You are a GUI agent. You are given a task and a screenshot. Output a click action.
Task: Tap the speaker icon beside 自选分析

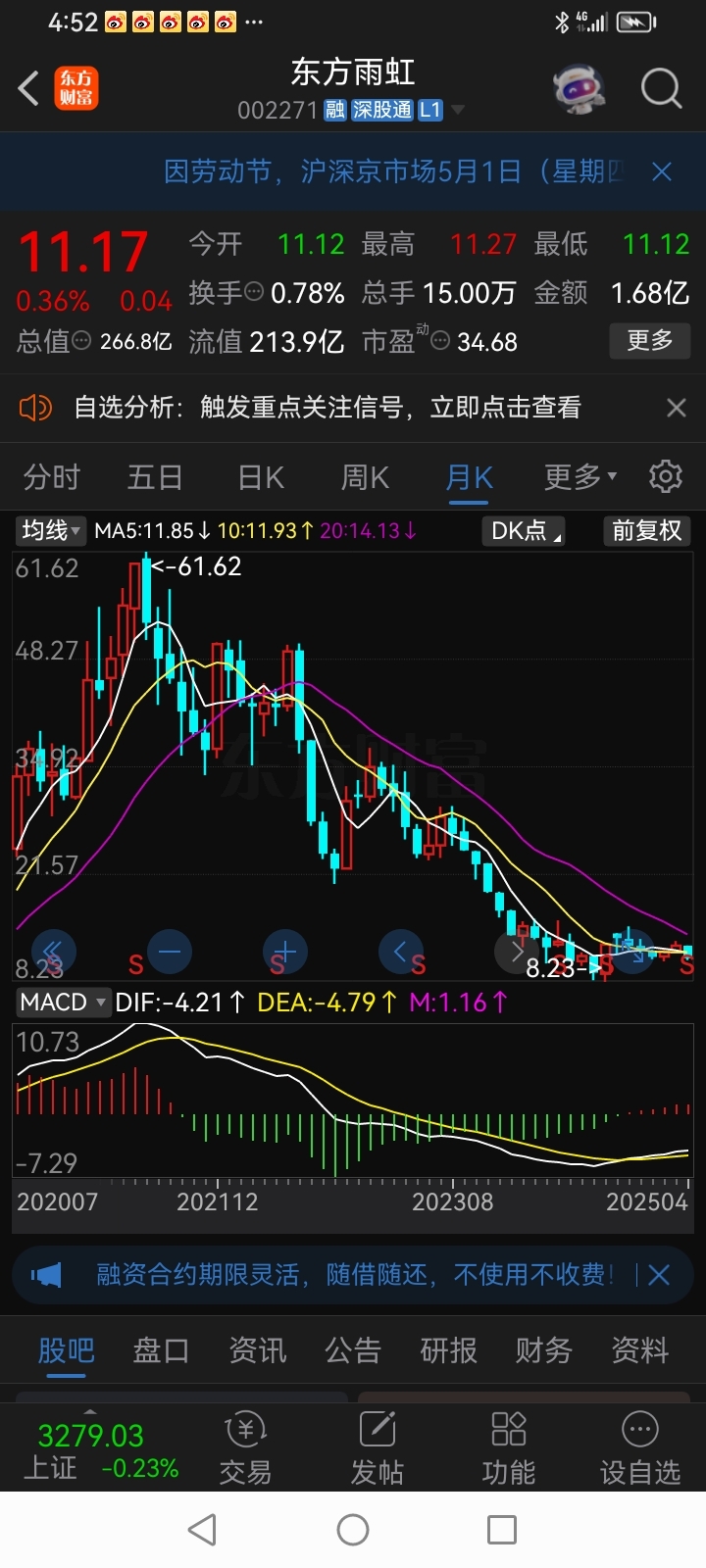pos(35,408)
